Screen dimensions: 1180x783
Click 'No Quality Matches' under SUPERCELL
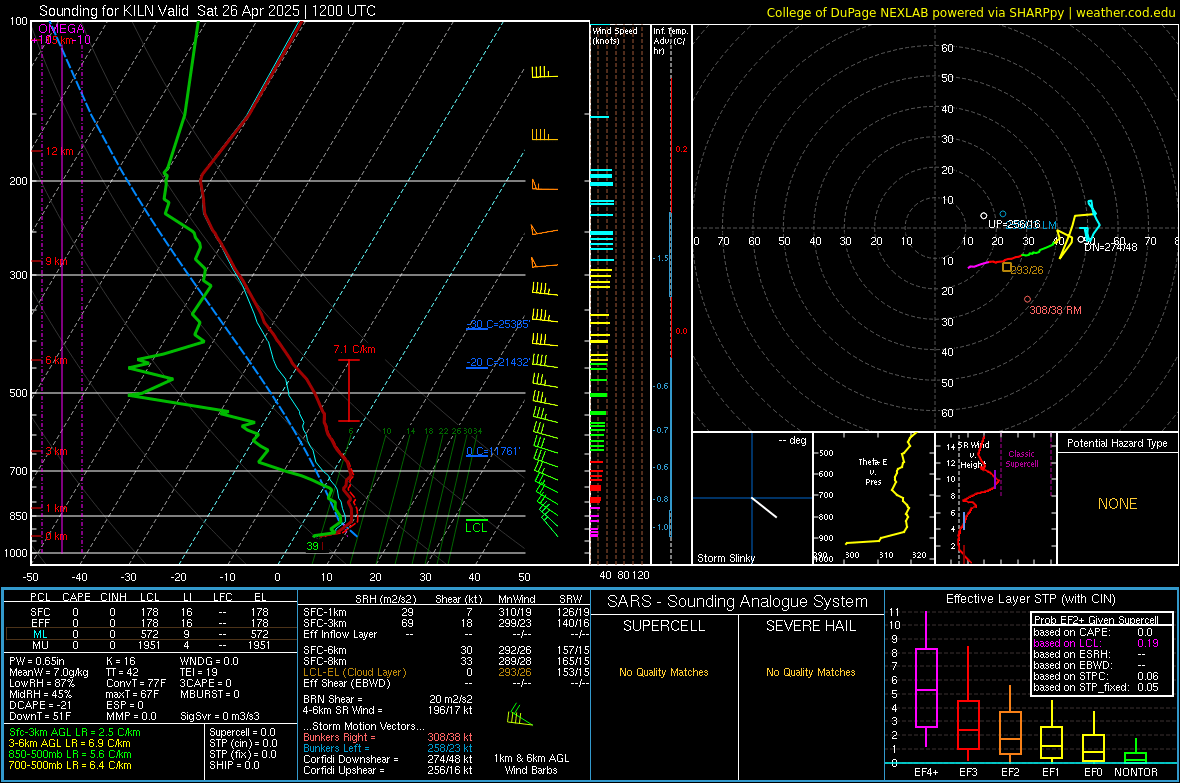664,672
